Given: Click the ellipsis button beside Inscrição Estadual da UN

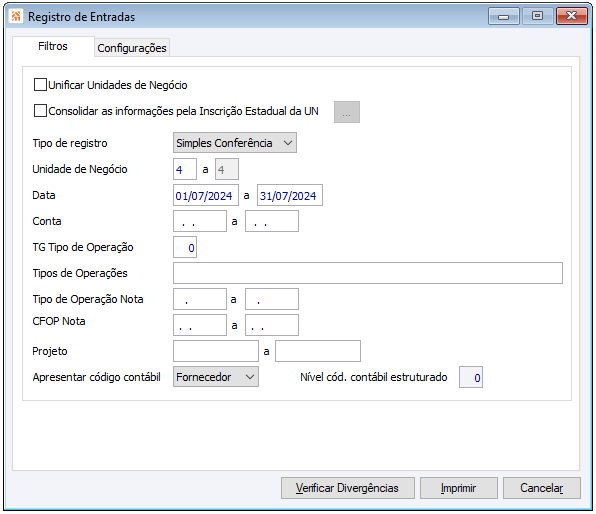Looking at the screenshot, I should [347, 112].
